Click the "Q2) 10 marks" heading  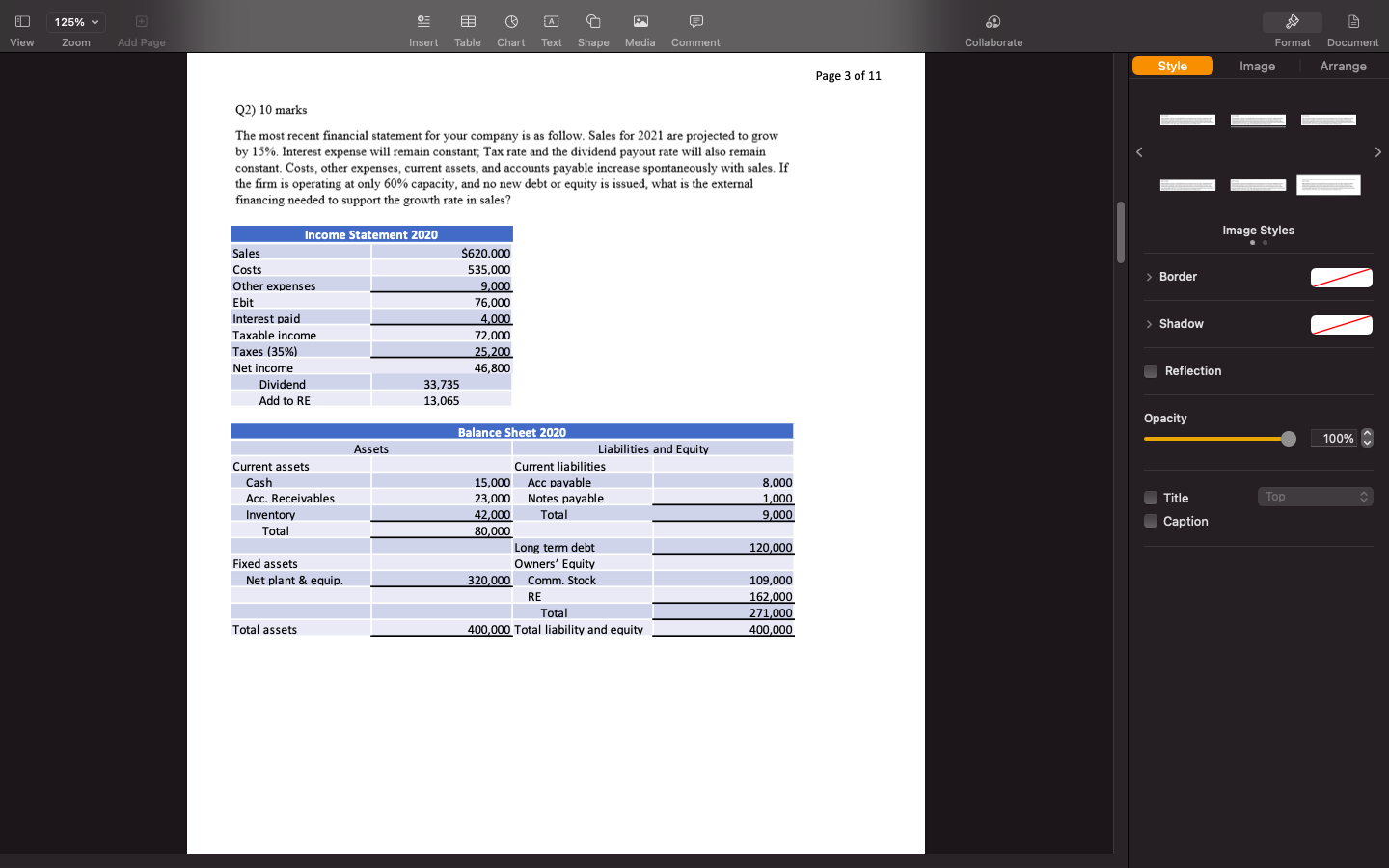[271, 110]
